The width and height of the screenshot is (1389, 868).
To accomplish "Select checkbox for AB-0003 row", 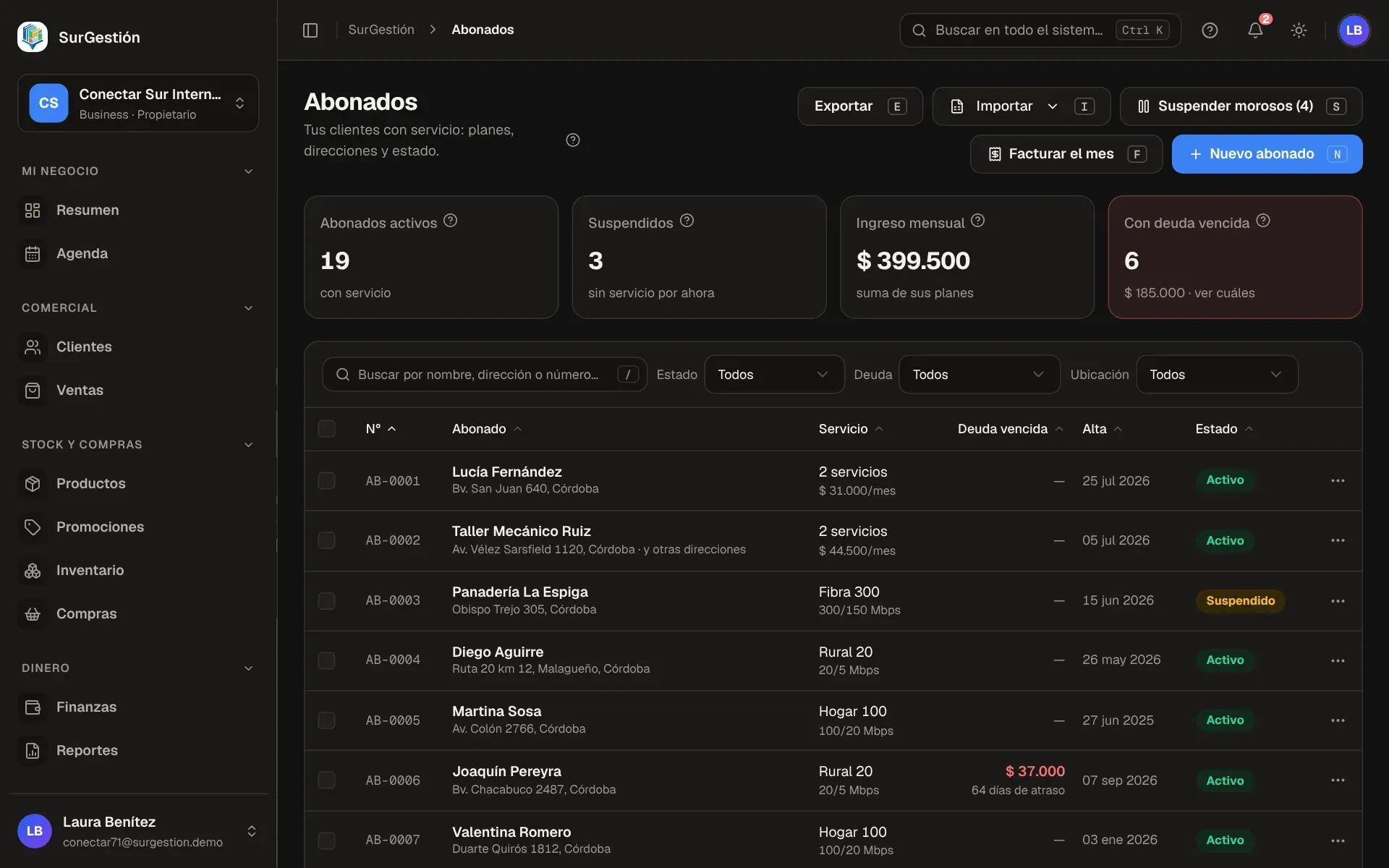I will pos(327,601).
